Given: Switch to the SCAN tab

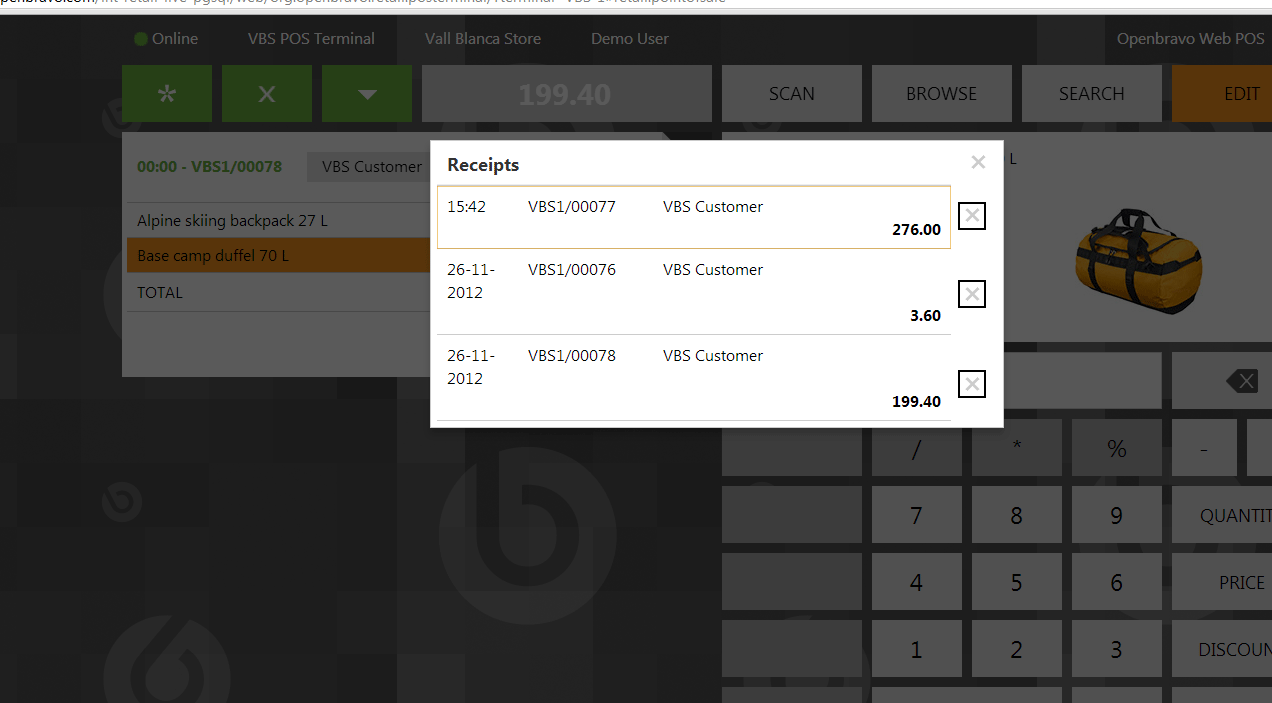Looking at the screenshot, I should tap(791, 94).
